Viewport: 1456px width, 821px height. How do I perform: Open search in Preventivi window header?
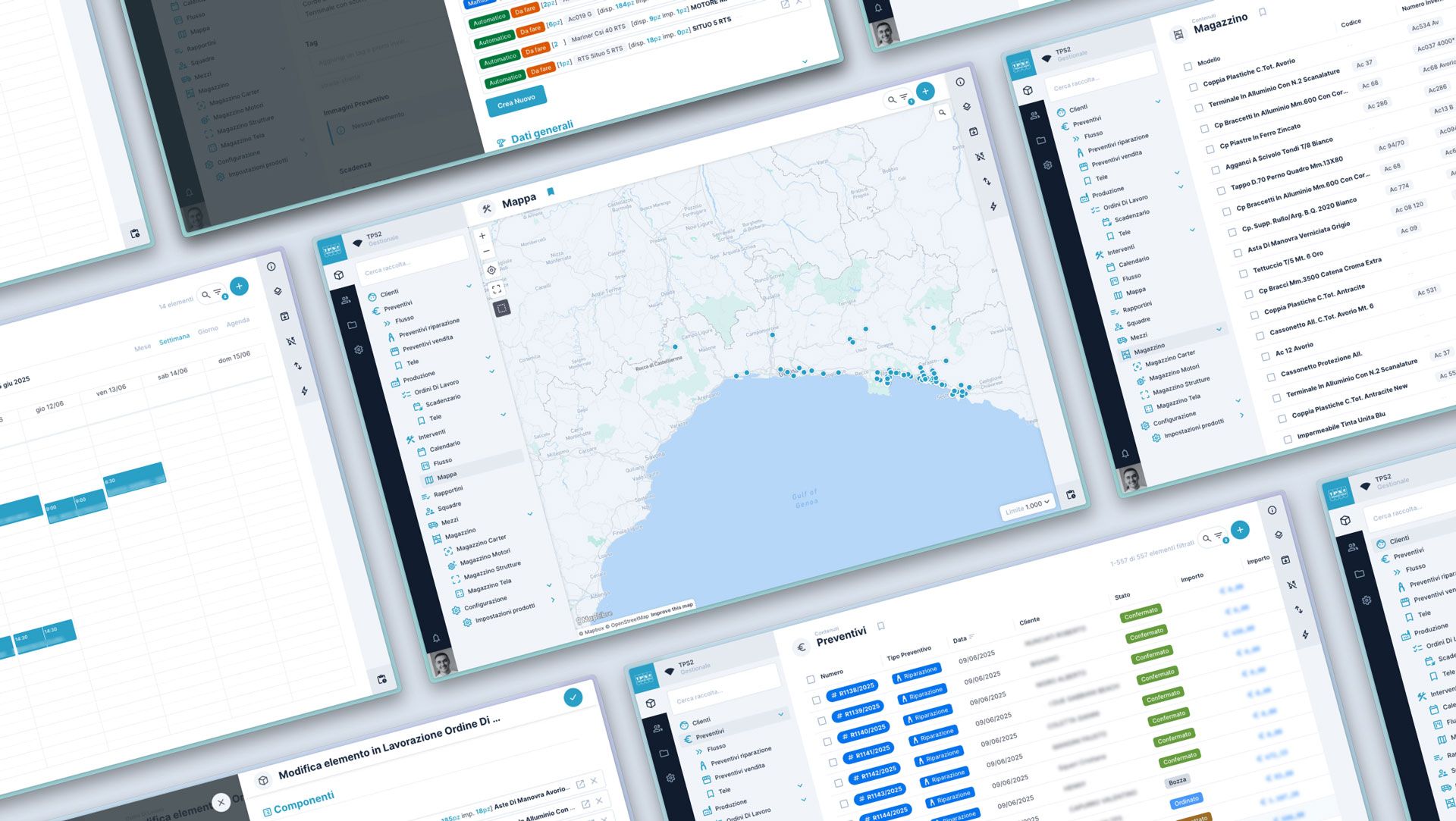(x=1207, y=538)
